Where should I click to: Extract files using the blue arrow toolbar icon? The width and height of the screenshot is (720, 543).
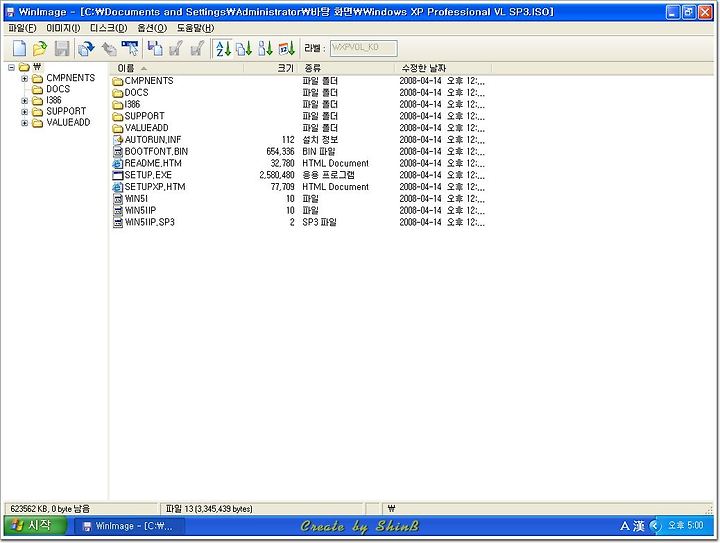coord(86,48)
